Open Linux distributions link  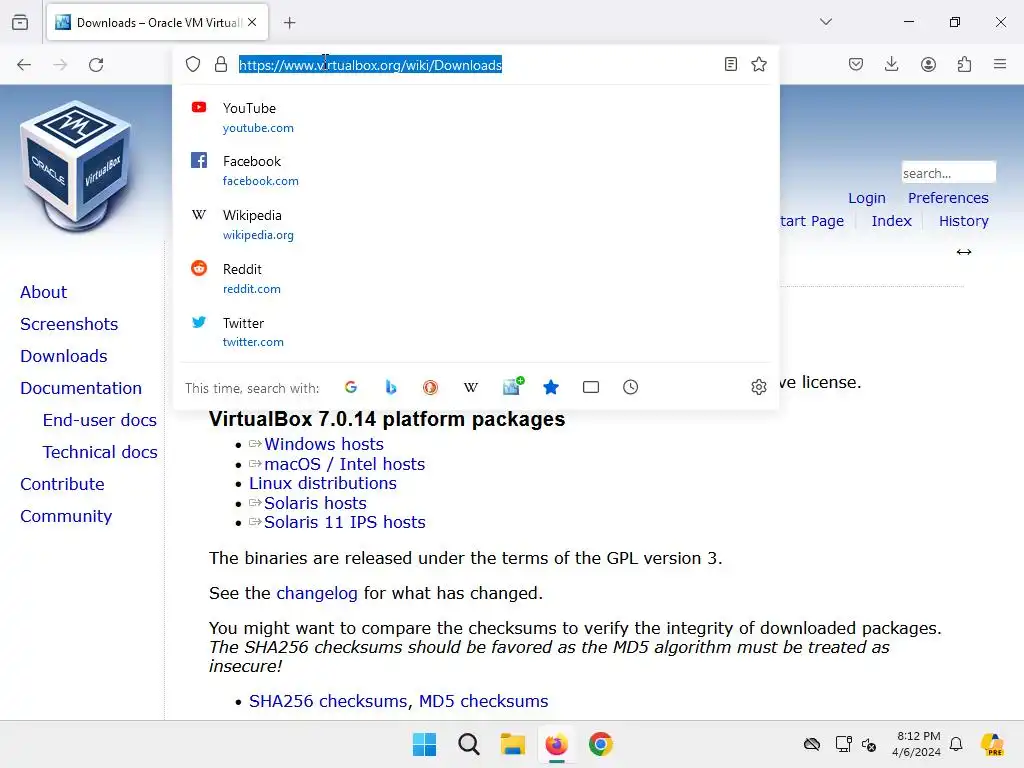pos(323,483)
